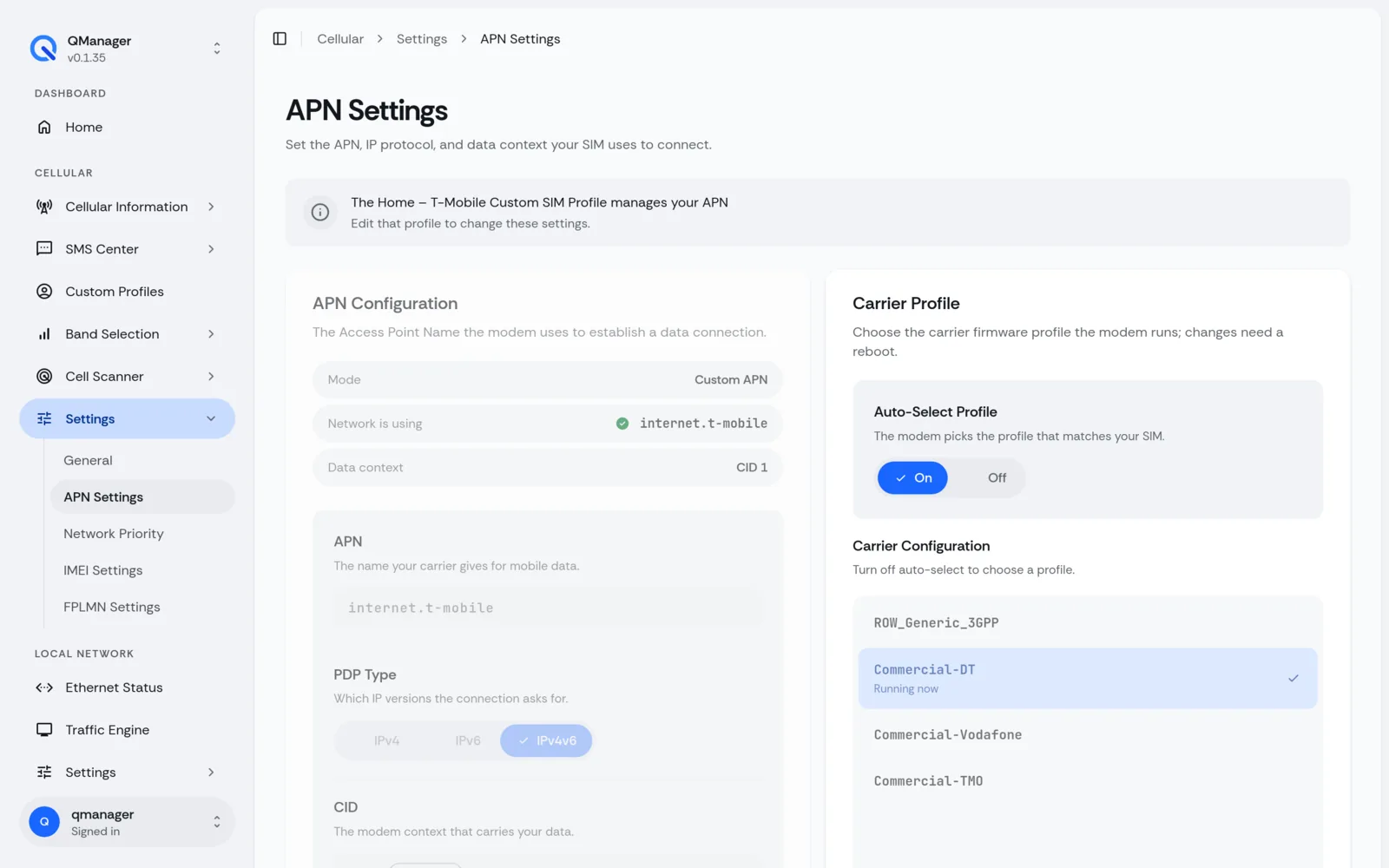This screenshot has height=868, width=1389.
Task: Click the Ethernet Status arrows icon
Action: tap(44, 687)
